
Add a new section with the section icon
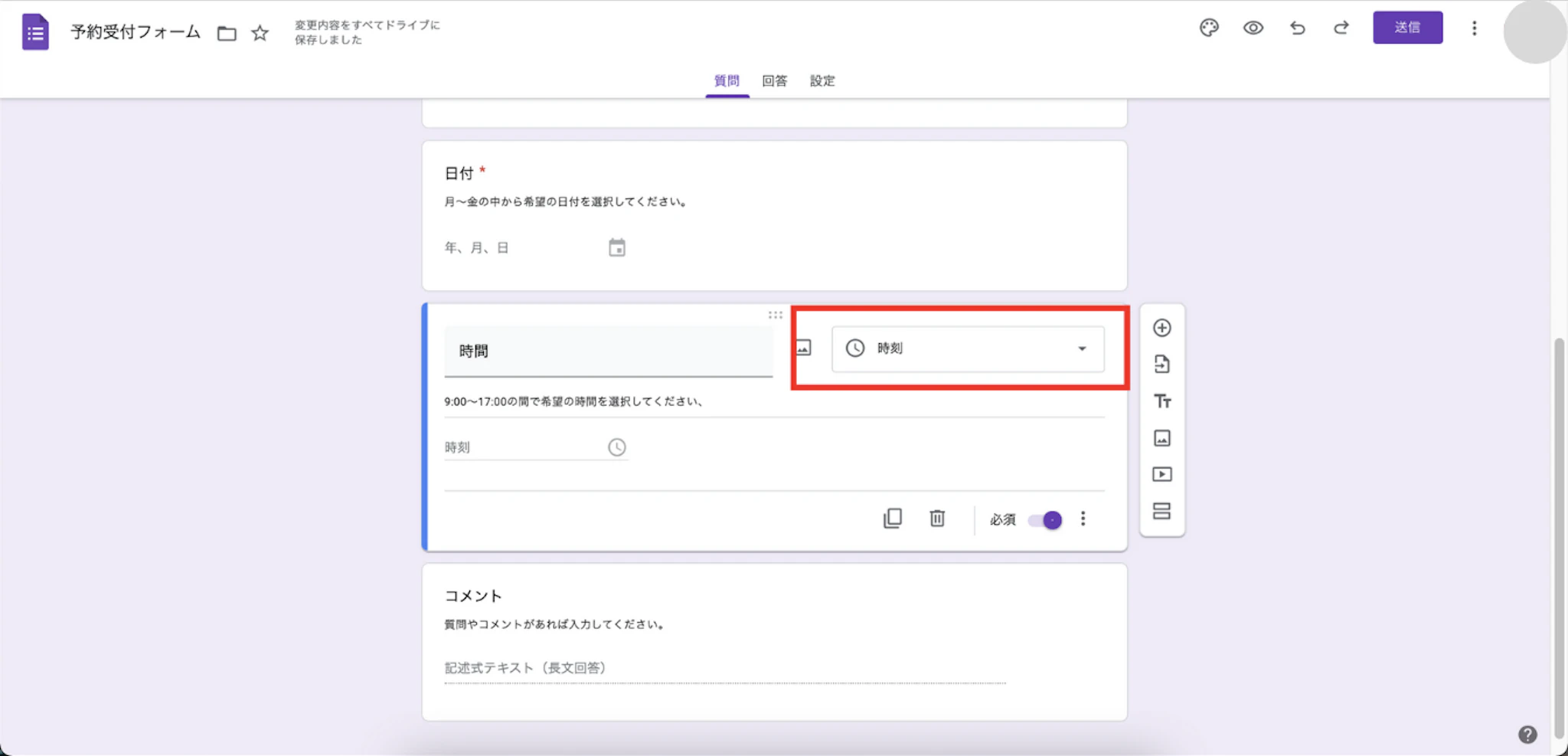[x=1163, y=511]
